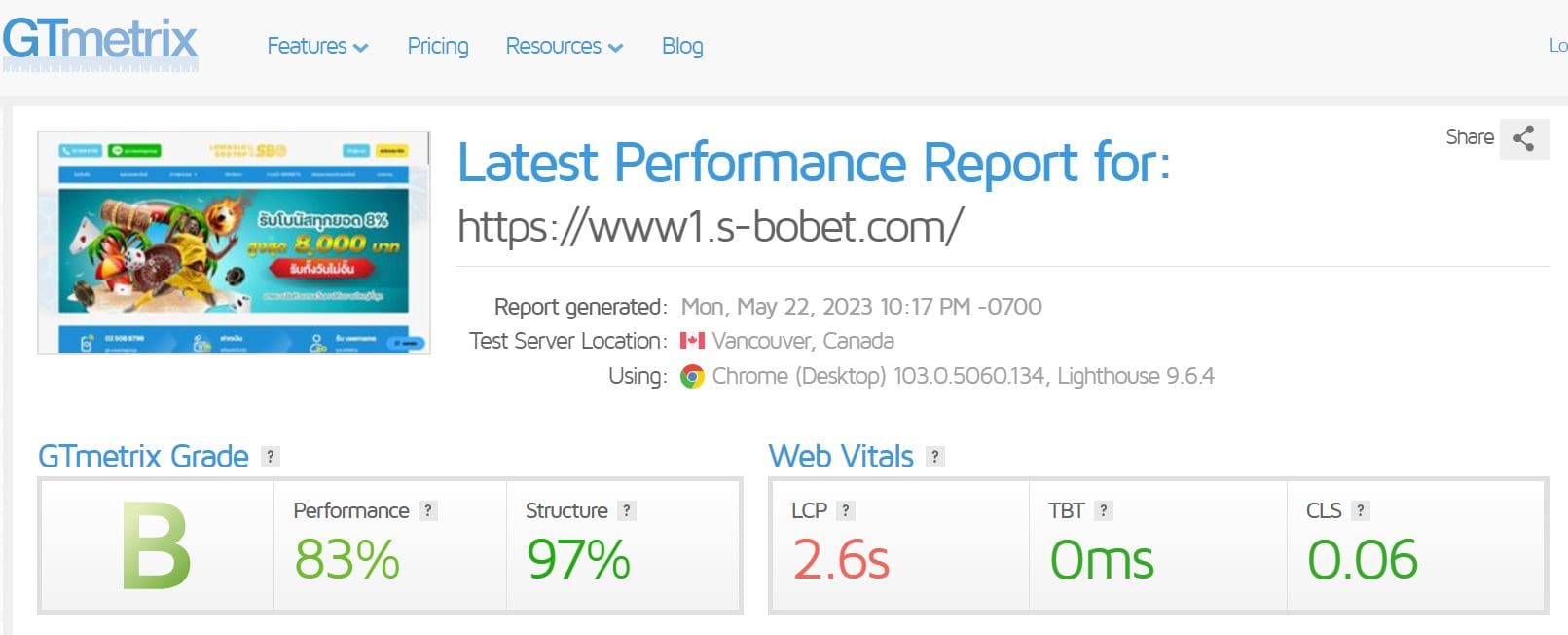
Task: Click the 2.6s LCP value
Action: click(x=841, y=560)
